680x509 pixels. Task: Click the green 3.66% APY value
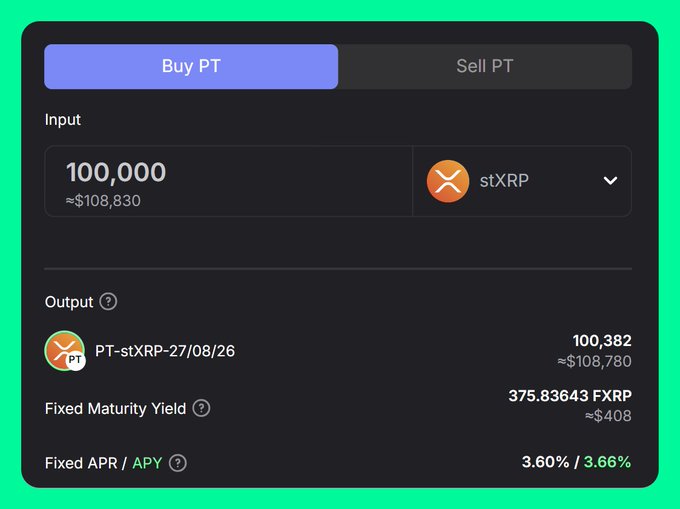607,462
